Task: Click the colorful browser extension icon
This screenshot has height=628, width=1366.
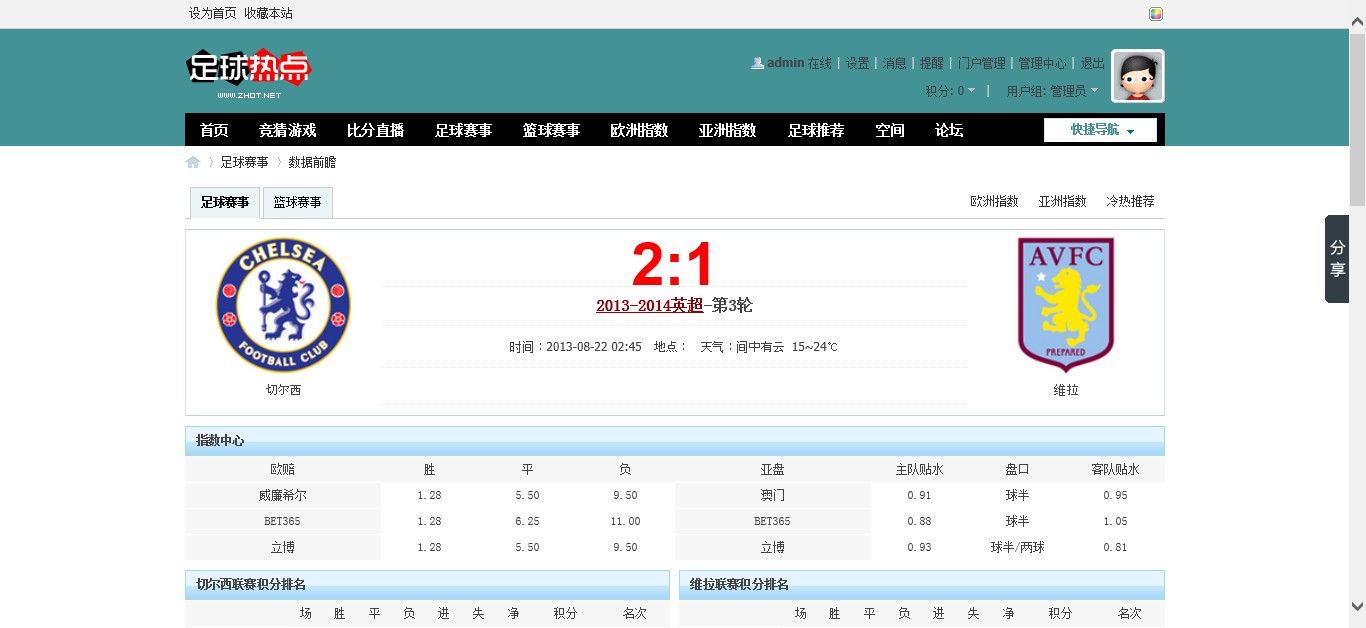Action: click(1156, 14)
